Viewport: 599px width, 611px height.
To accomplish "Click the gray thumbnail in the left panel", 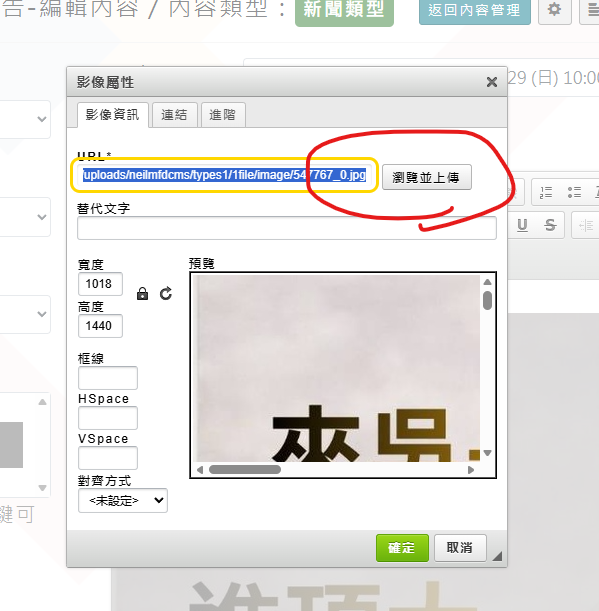I will (11, 445).
